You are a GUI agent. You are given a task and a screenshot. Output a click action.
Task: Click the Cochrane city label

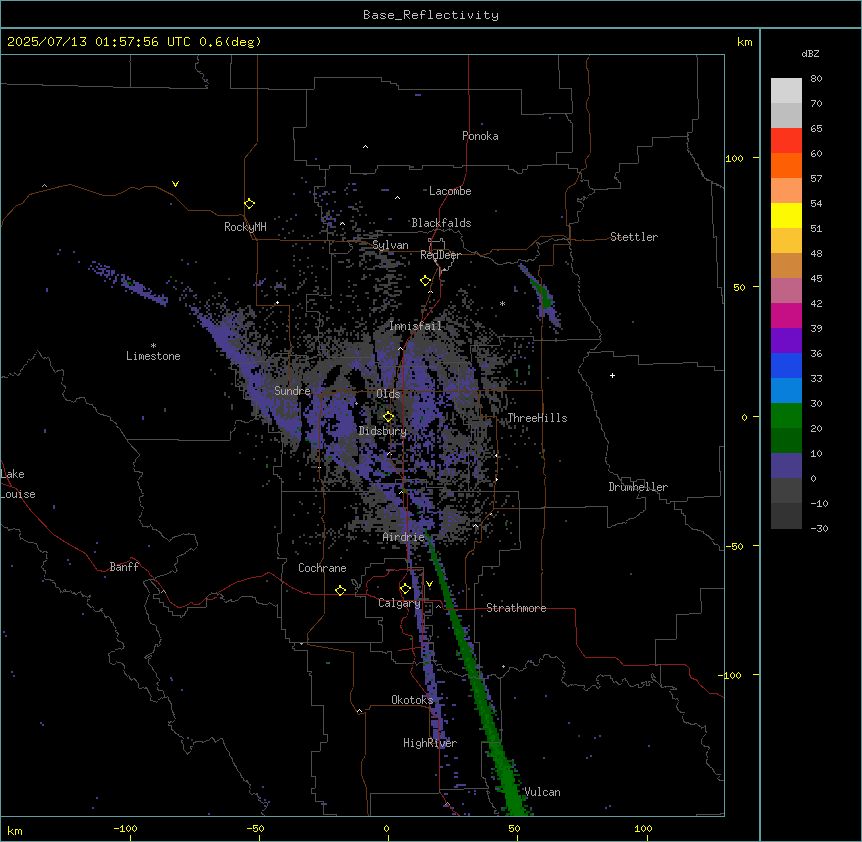point(322,568)
